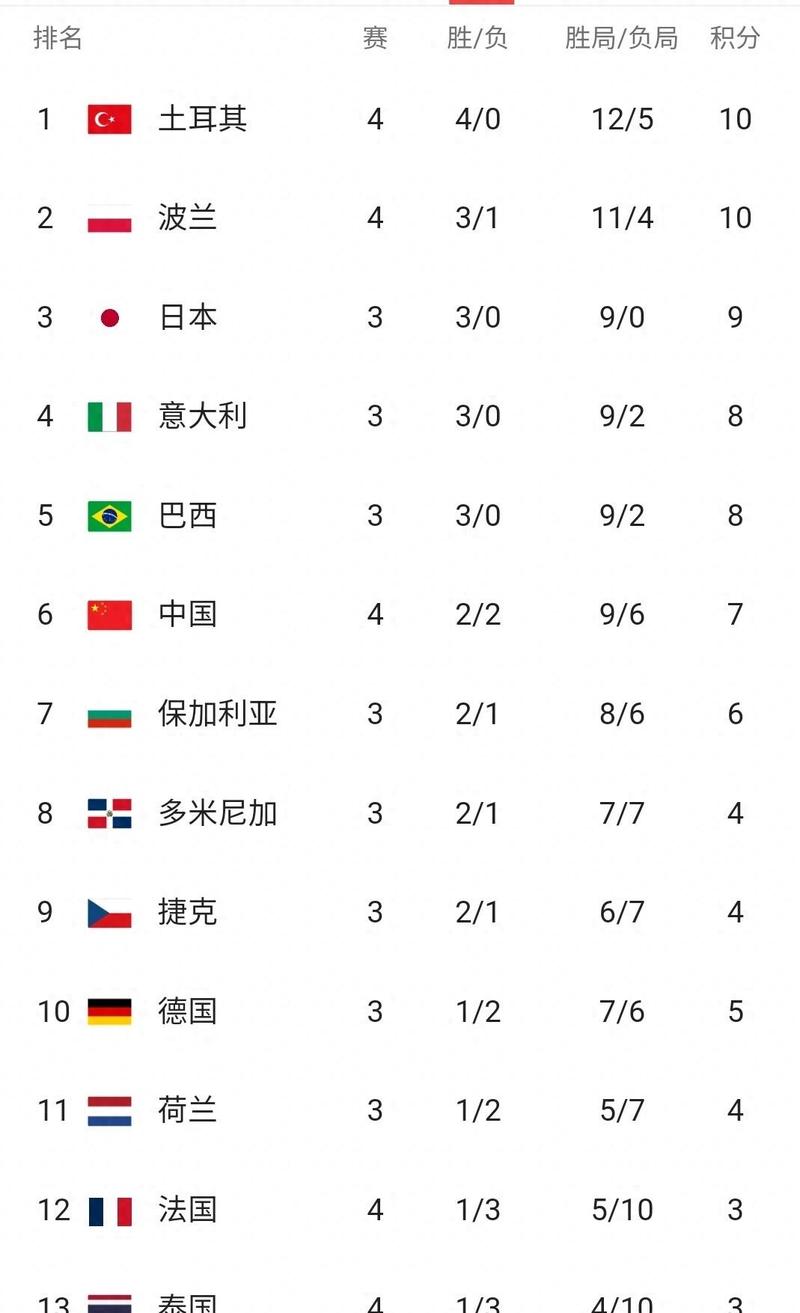The width and height of the screenshot is (800, 1313).
Task: Click the Czech Republic flag icon
Action: [x=109, y=912]
